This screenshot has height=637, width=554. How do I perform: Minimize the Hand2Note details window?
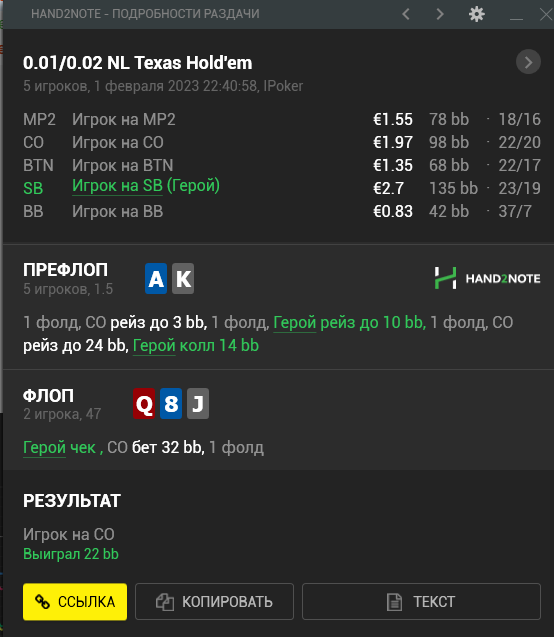point(516,16)
